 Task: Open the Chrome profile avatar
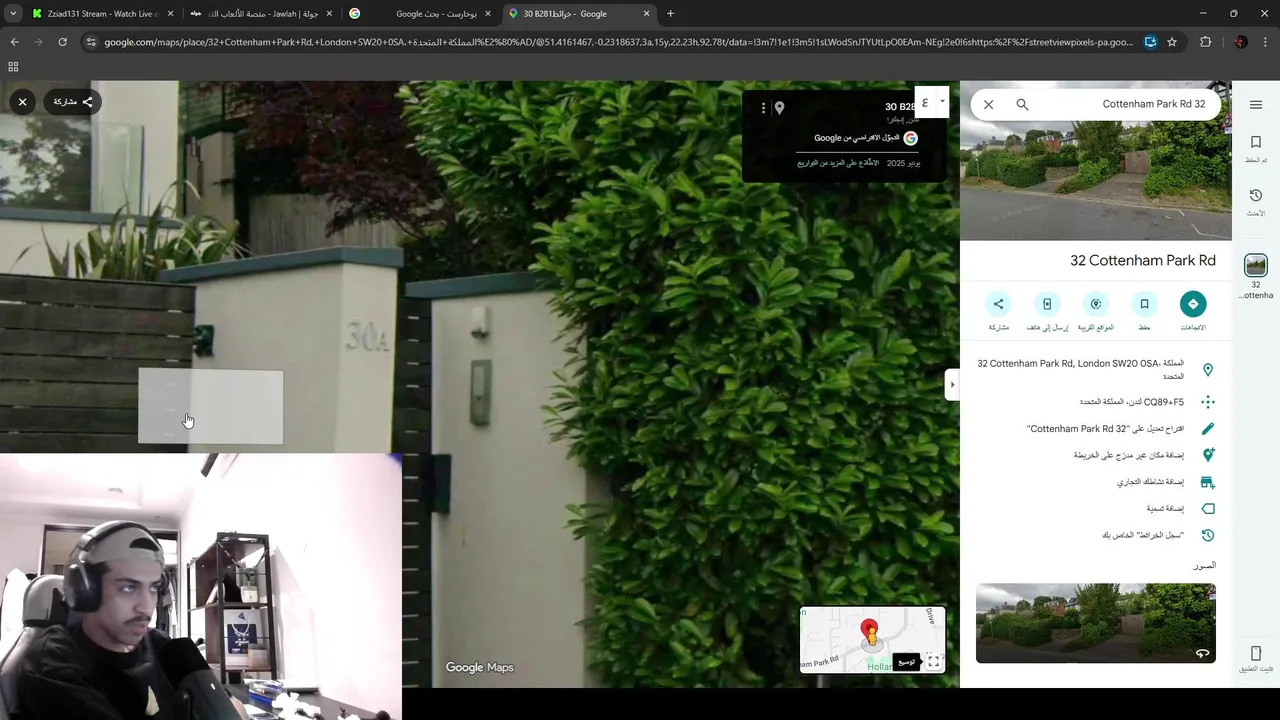[1241, 42]
